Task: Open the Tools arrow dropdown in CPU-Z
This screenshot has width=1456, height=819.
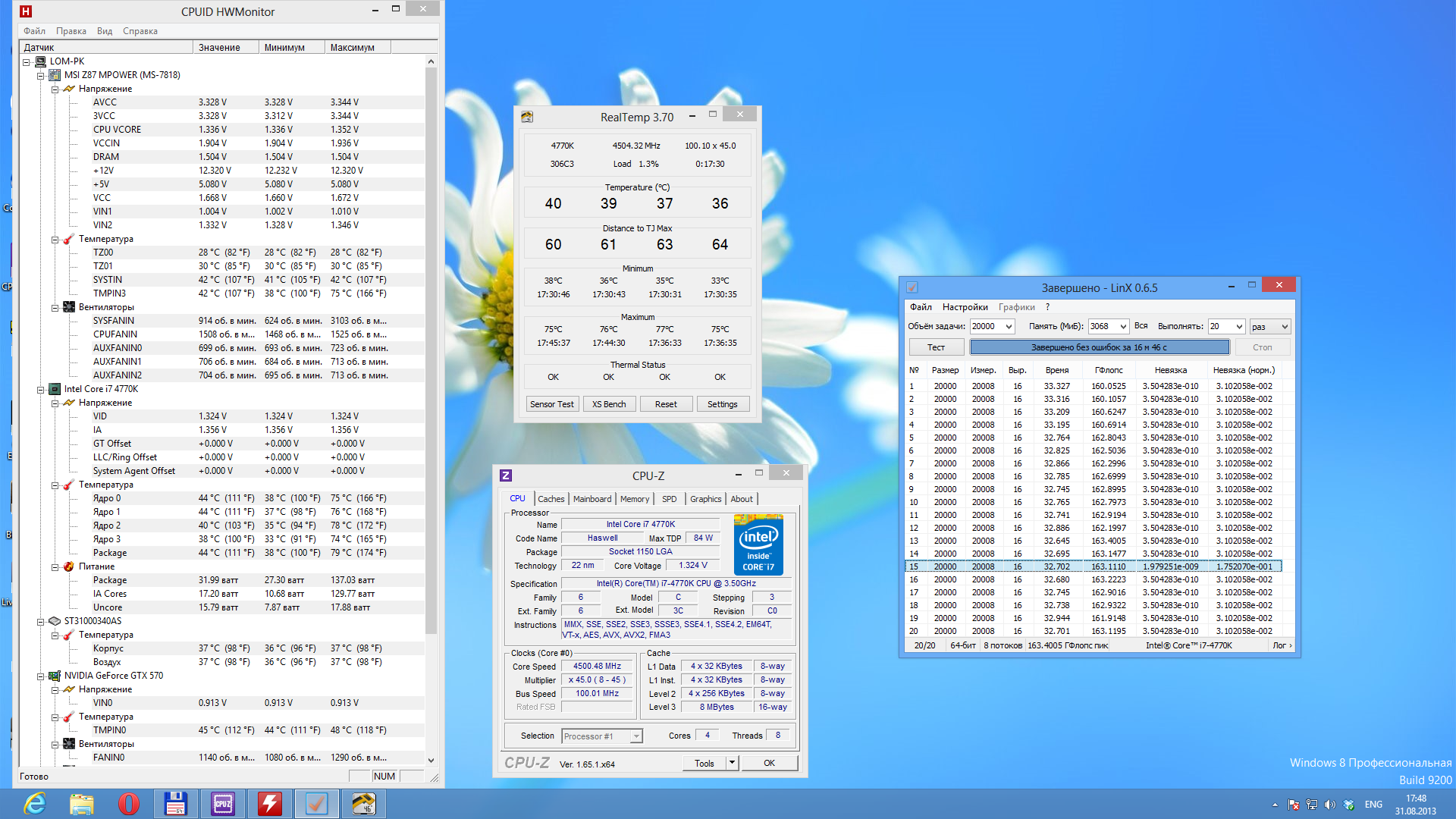Action: [x=732, y=763]
